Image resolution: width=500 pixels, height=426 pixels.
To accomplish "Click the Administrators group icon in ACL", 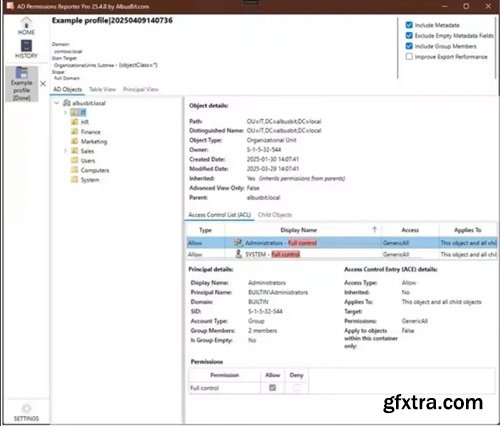I will (238, 243).
